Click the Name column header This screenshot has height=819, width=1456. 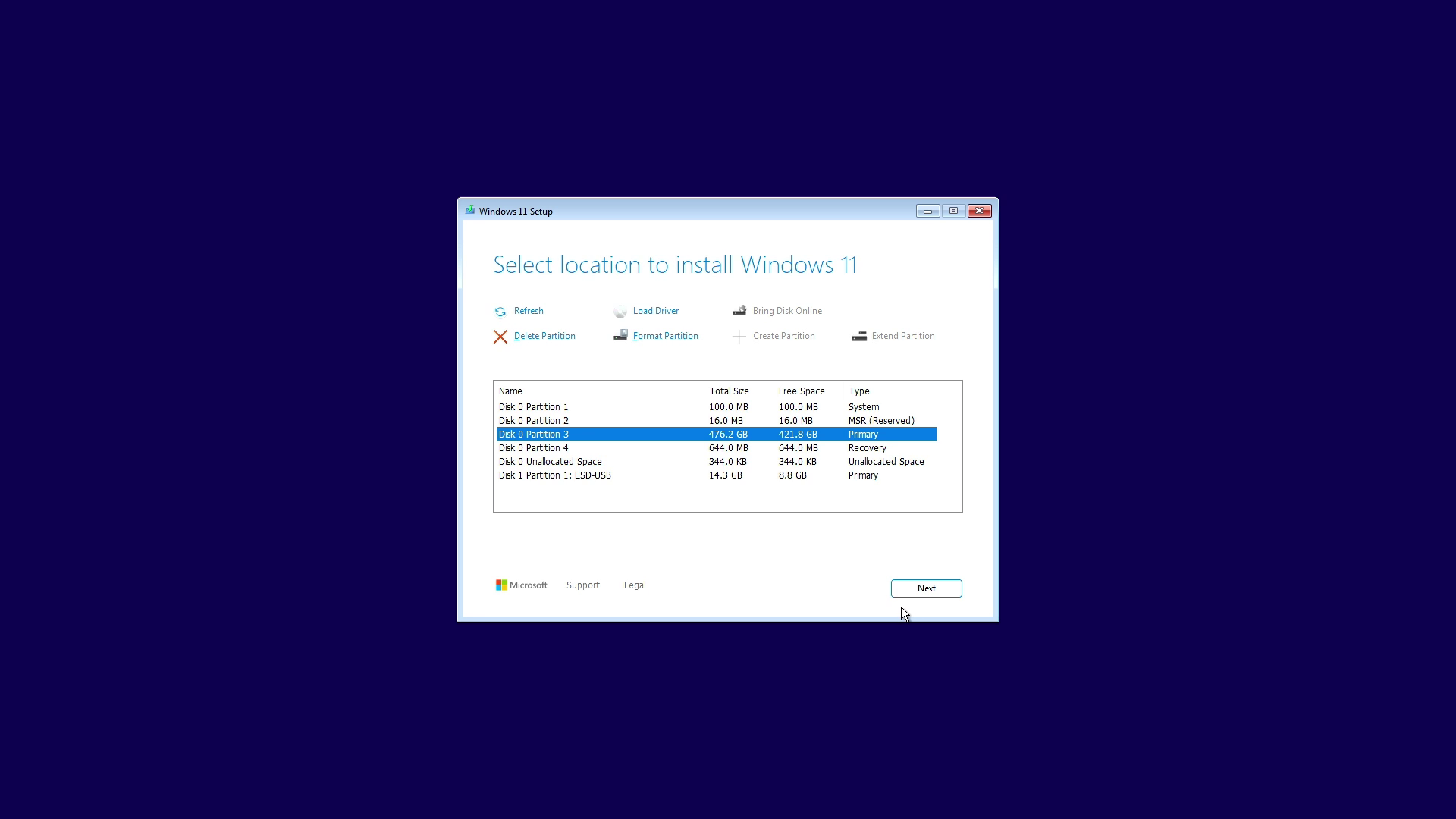[x=510, y=391]
